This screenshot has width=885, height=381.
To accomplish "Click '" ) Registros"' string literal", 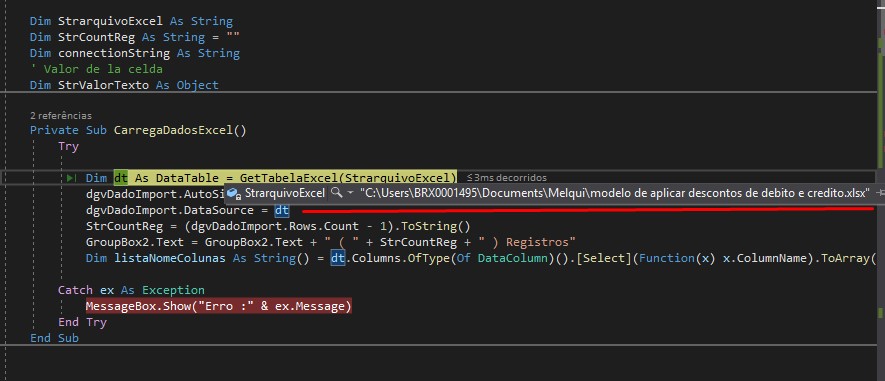I will coord(528,243).
